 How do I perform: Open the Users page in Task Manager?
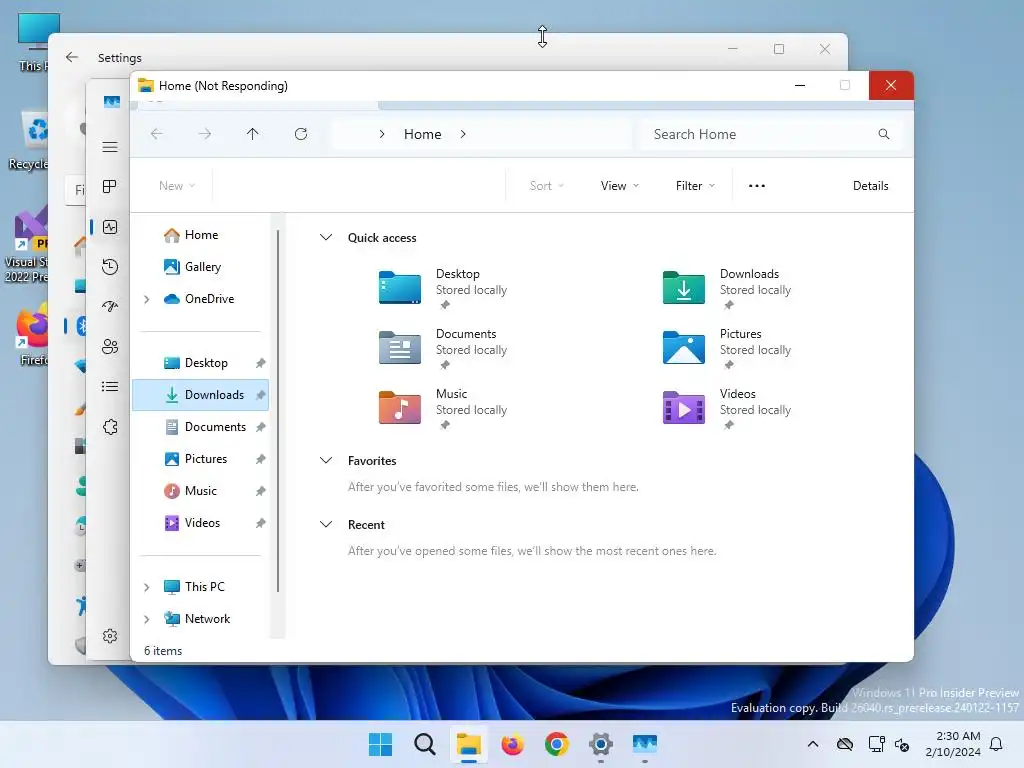point(110,347)
